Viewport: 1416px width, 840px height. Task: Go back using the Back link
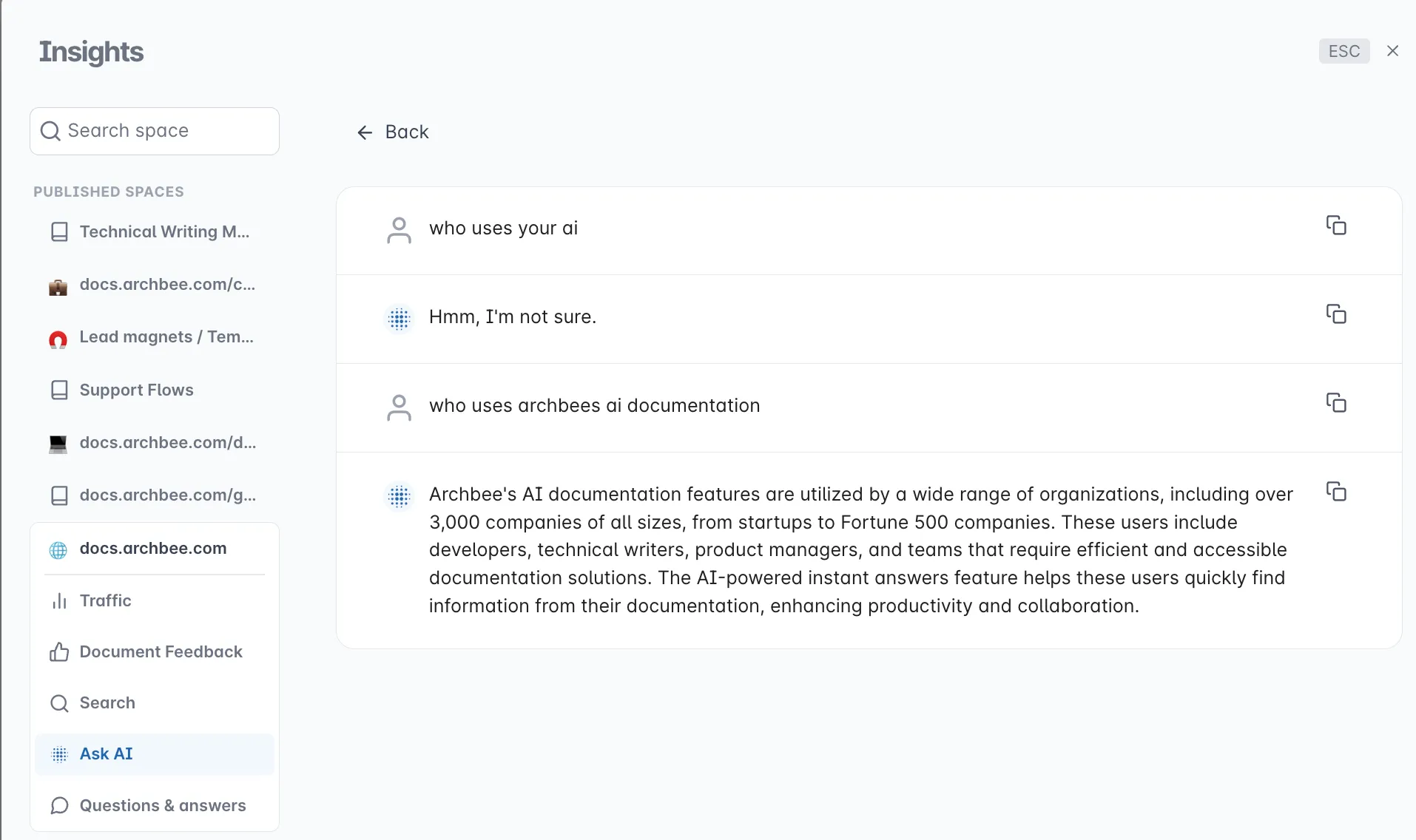[393, 132]
